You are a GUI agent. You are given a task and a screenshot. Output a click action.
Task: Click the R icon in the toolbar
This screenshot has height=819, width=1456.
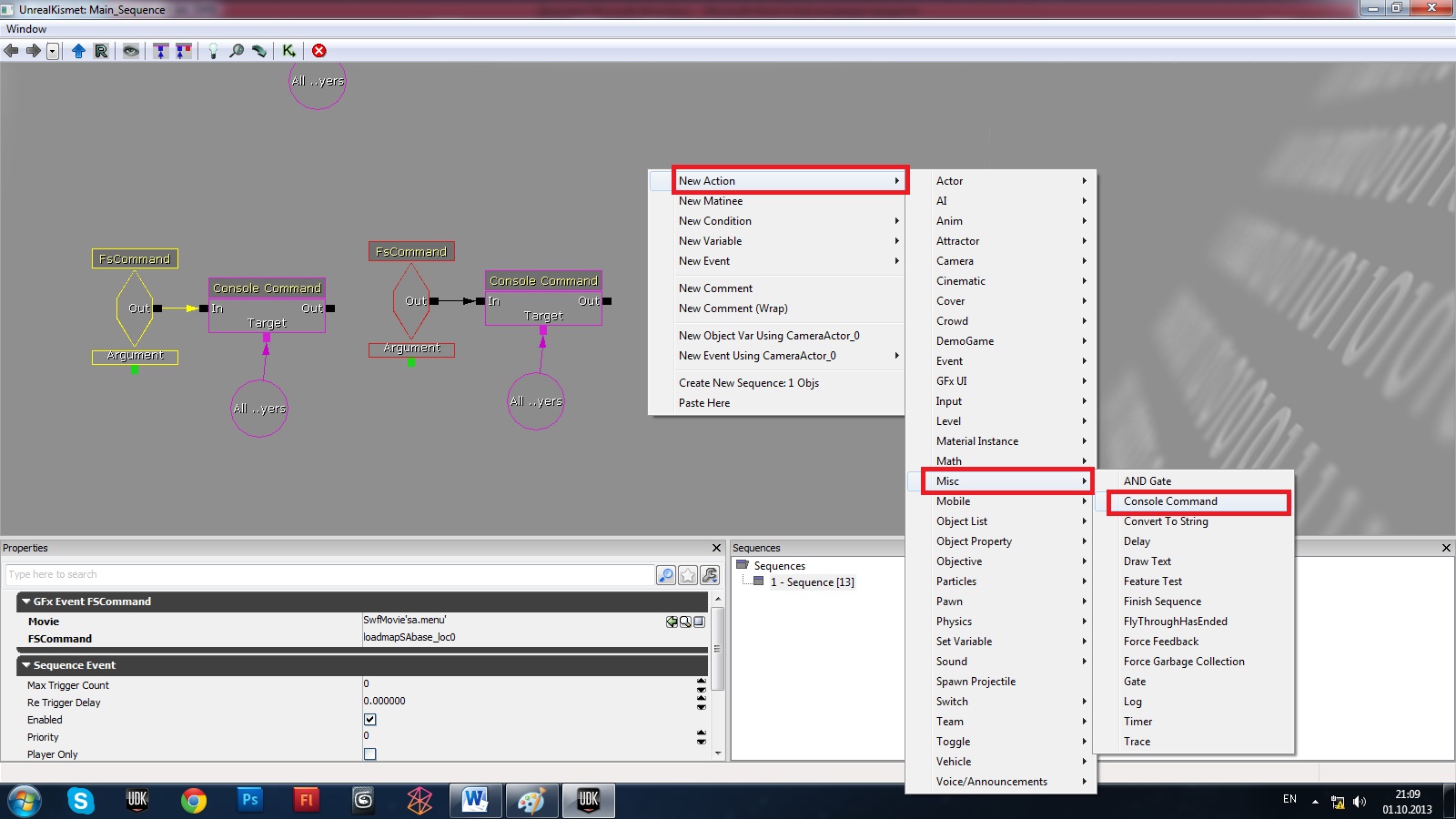point(101,51)
